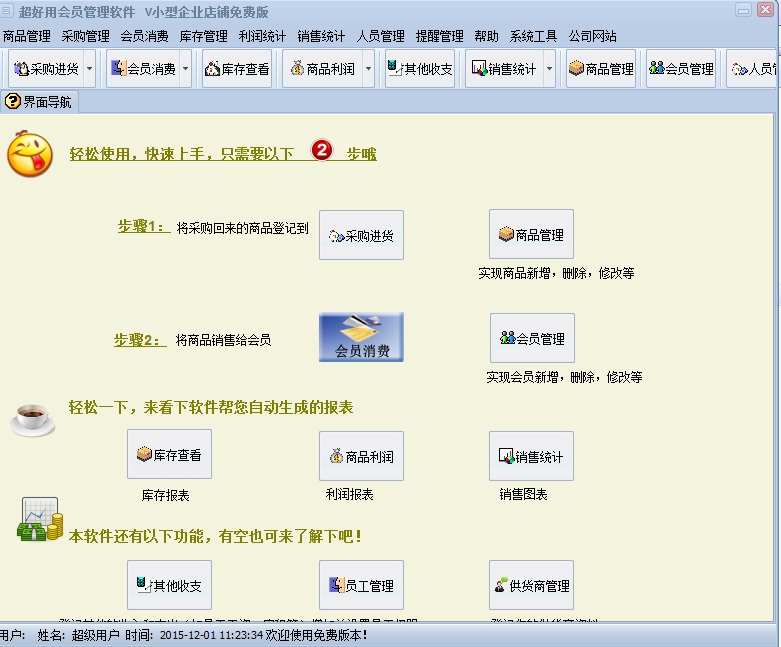This screenshot has height=647, width=781.
Task: Click the 库存报表 label
Action: (165, 495)
